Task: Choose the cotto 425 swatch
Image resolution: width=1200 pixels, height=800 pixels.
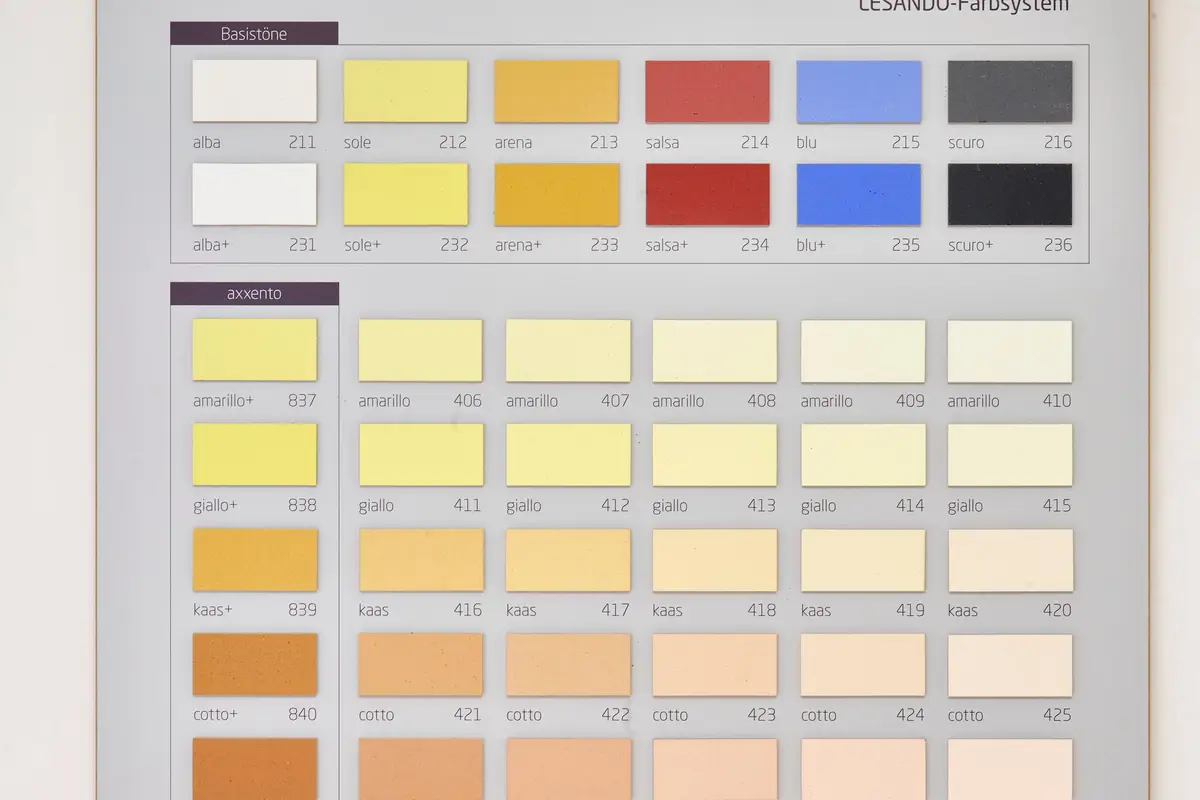Action: coord(1010,665)
